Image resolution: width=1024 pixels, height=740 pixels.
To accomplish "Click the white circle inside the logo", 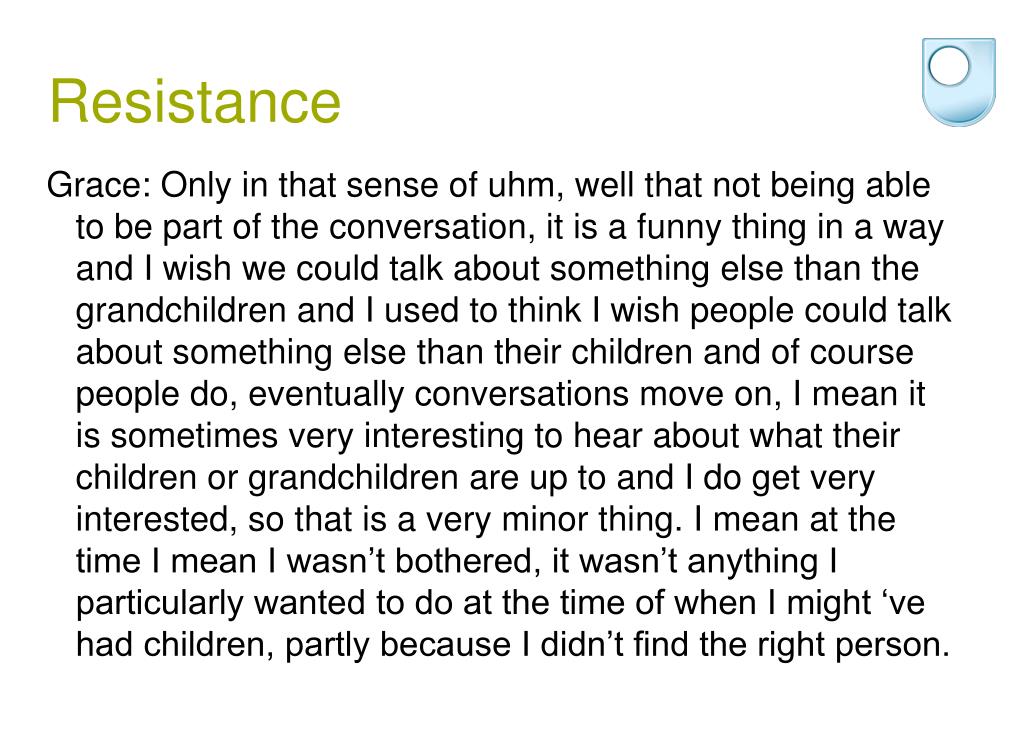I will click(949, 66).
